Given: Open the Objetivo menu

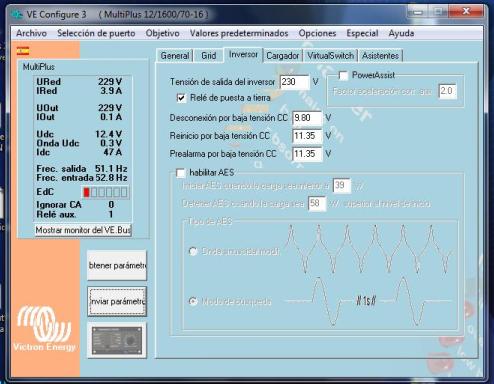Looking at the screenshot, I should pyautogui.click(x=162, y=33).
